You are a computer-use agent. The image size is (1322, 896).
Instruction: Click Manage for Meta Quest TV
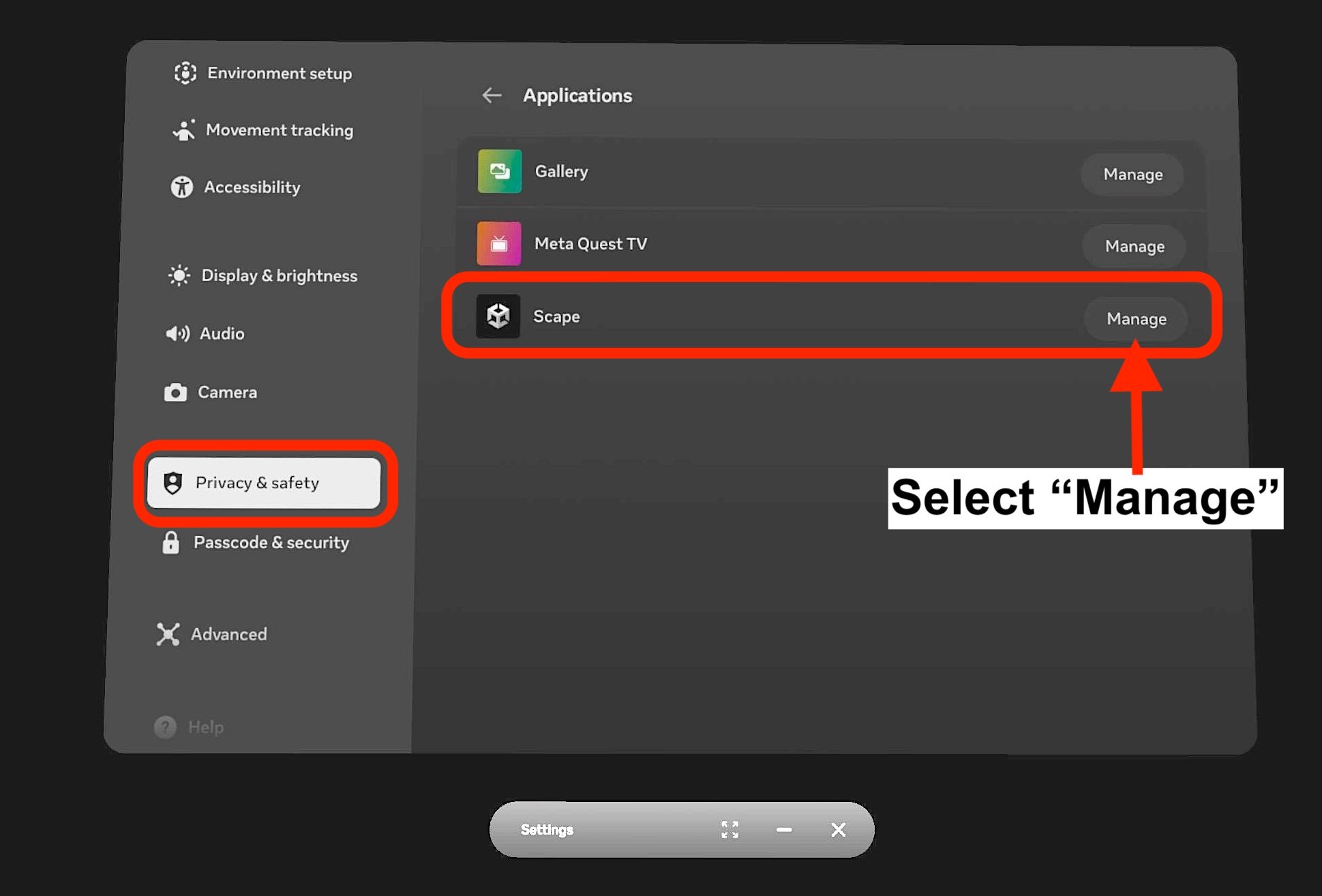tap(1134, 246)
